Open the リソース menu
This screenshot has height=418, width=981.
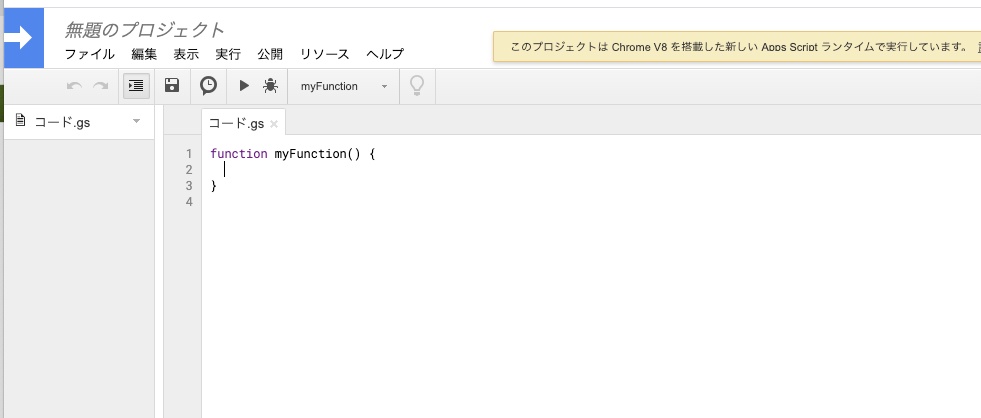tap(324, 54)
